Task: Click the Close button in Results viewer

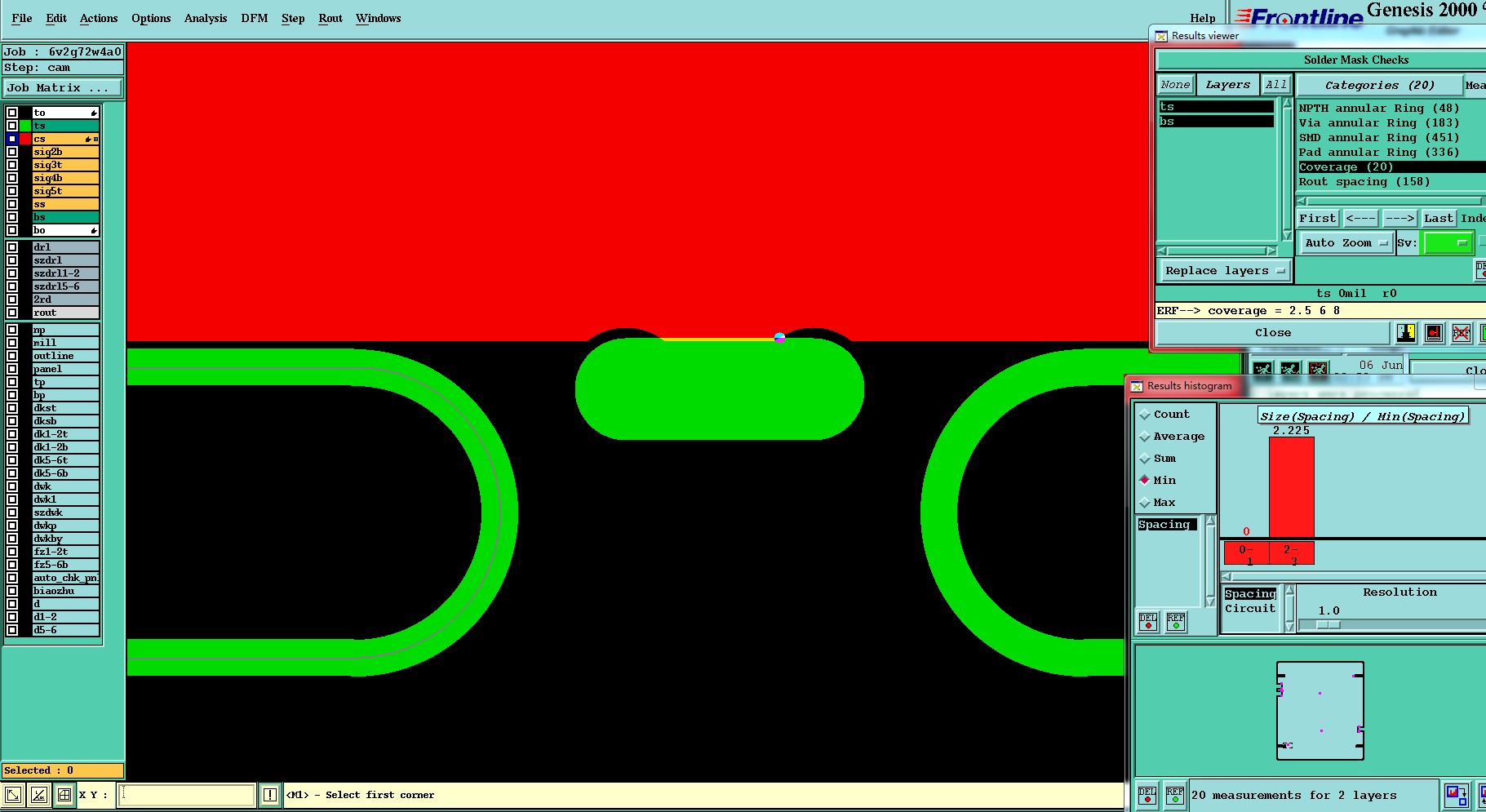Action: pyautogui.click(x=1273, y=332)
